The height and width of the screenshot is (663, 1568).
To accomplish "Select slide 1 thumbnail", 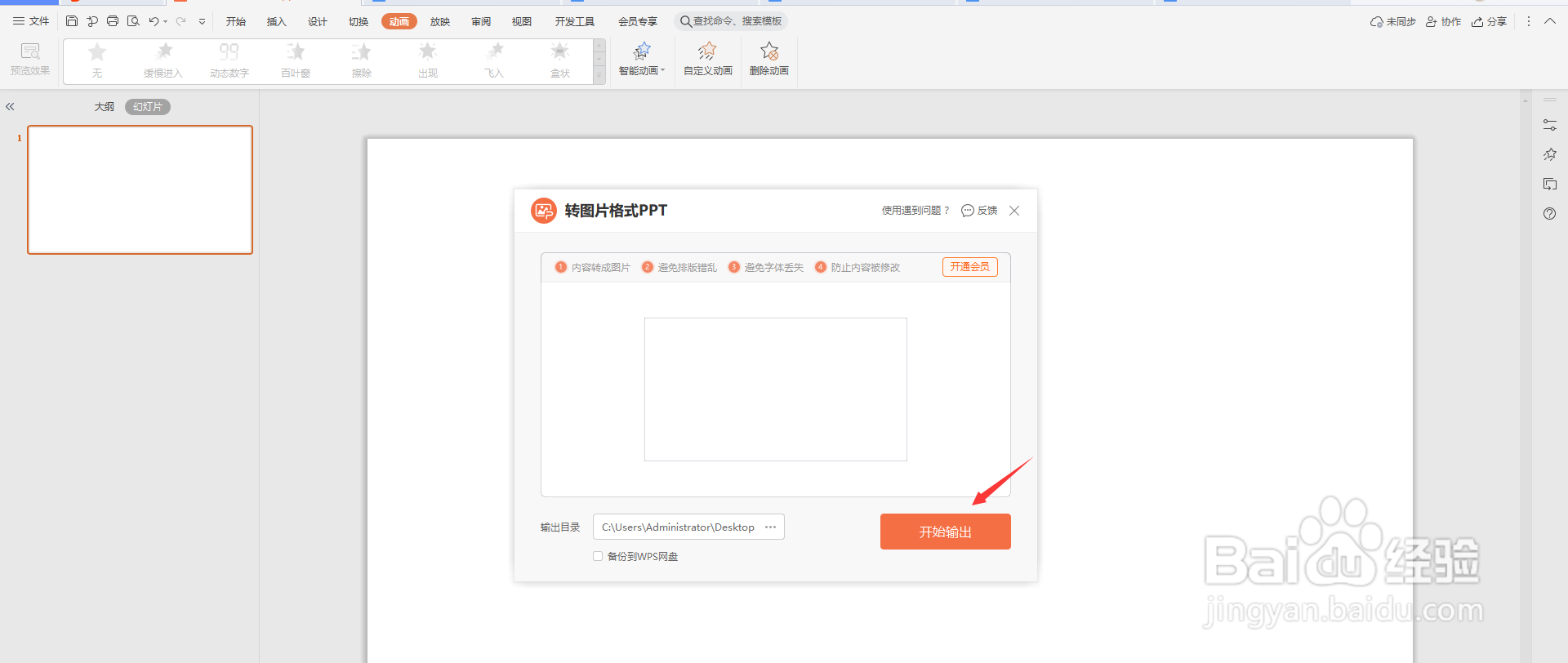I will point(140,189).
